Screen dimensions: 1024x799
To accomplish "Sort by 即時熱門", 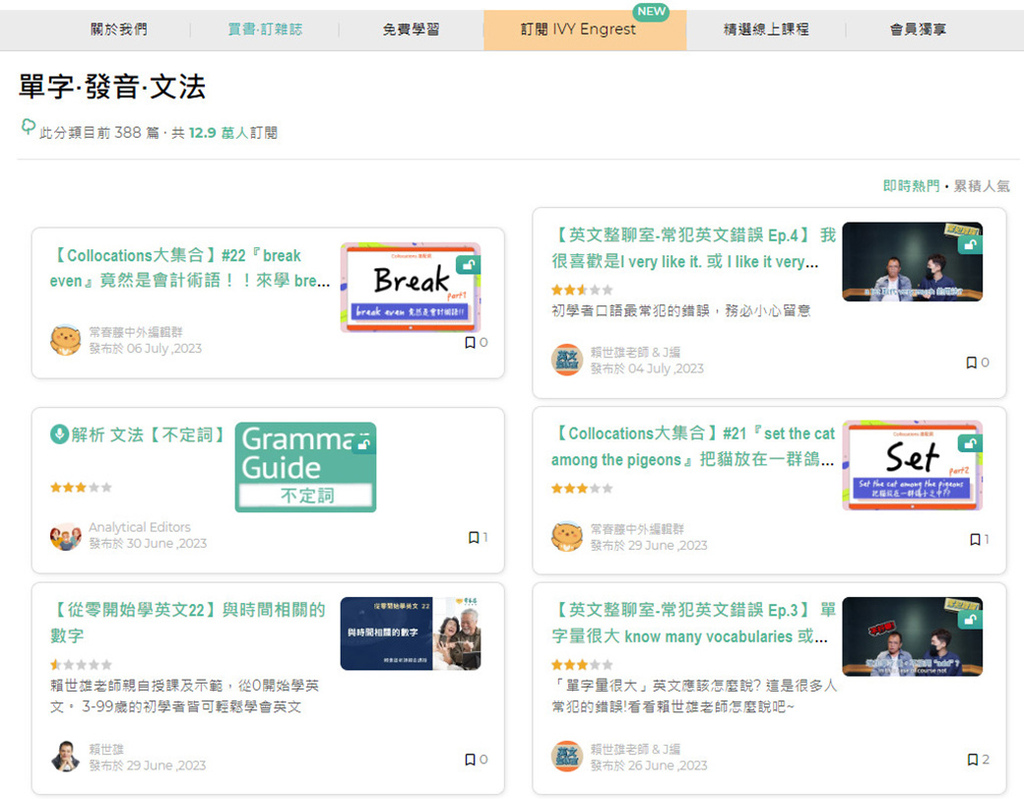I will pos(911,186).
